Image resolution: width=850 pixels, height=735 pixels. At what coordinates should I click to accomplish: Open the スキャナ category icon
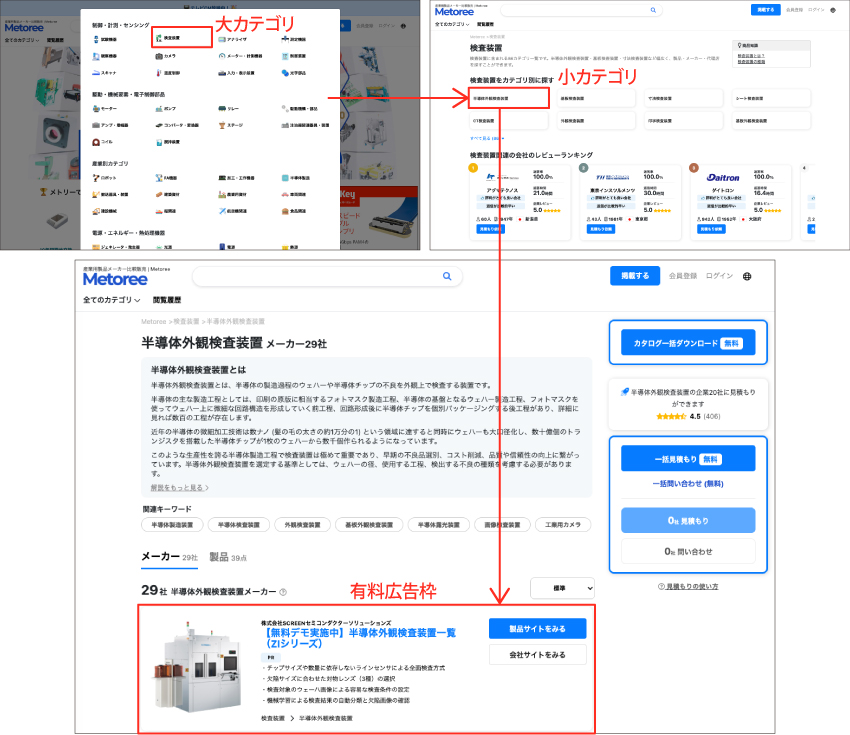click(96, 73)
